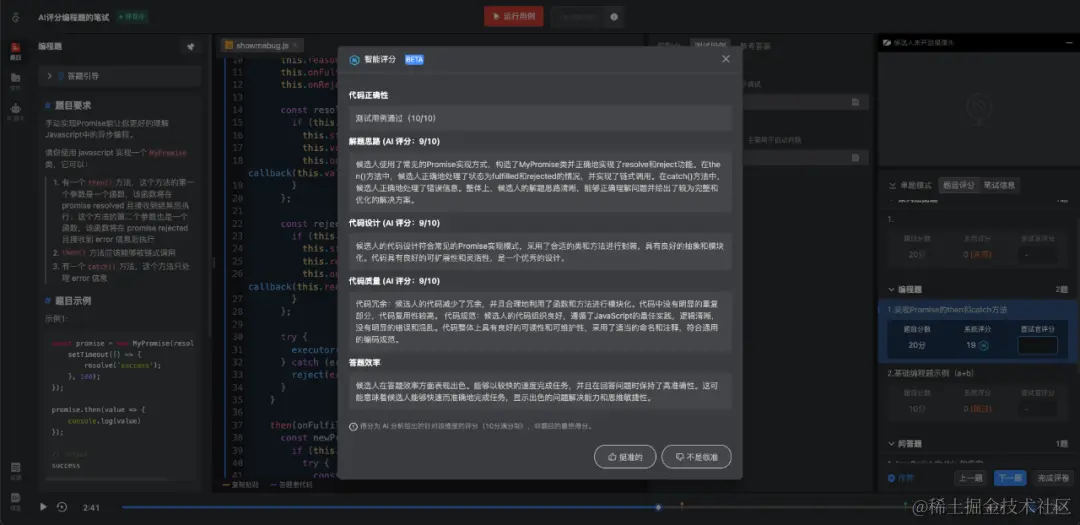Expand the 答题引导 section

(120, 76)
